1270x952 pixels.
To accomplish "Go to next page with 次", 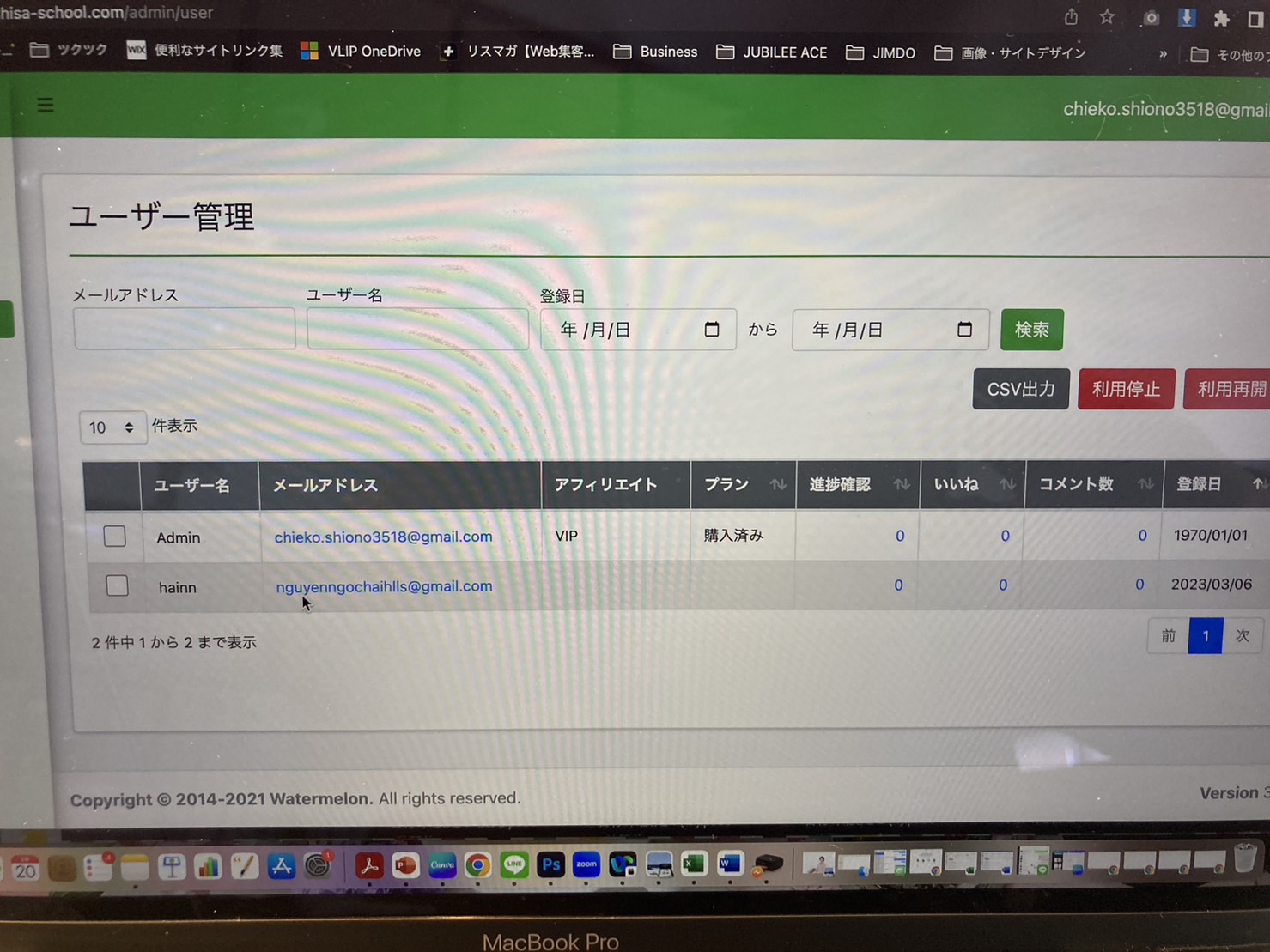I will pos(1242,636).
